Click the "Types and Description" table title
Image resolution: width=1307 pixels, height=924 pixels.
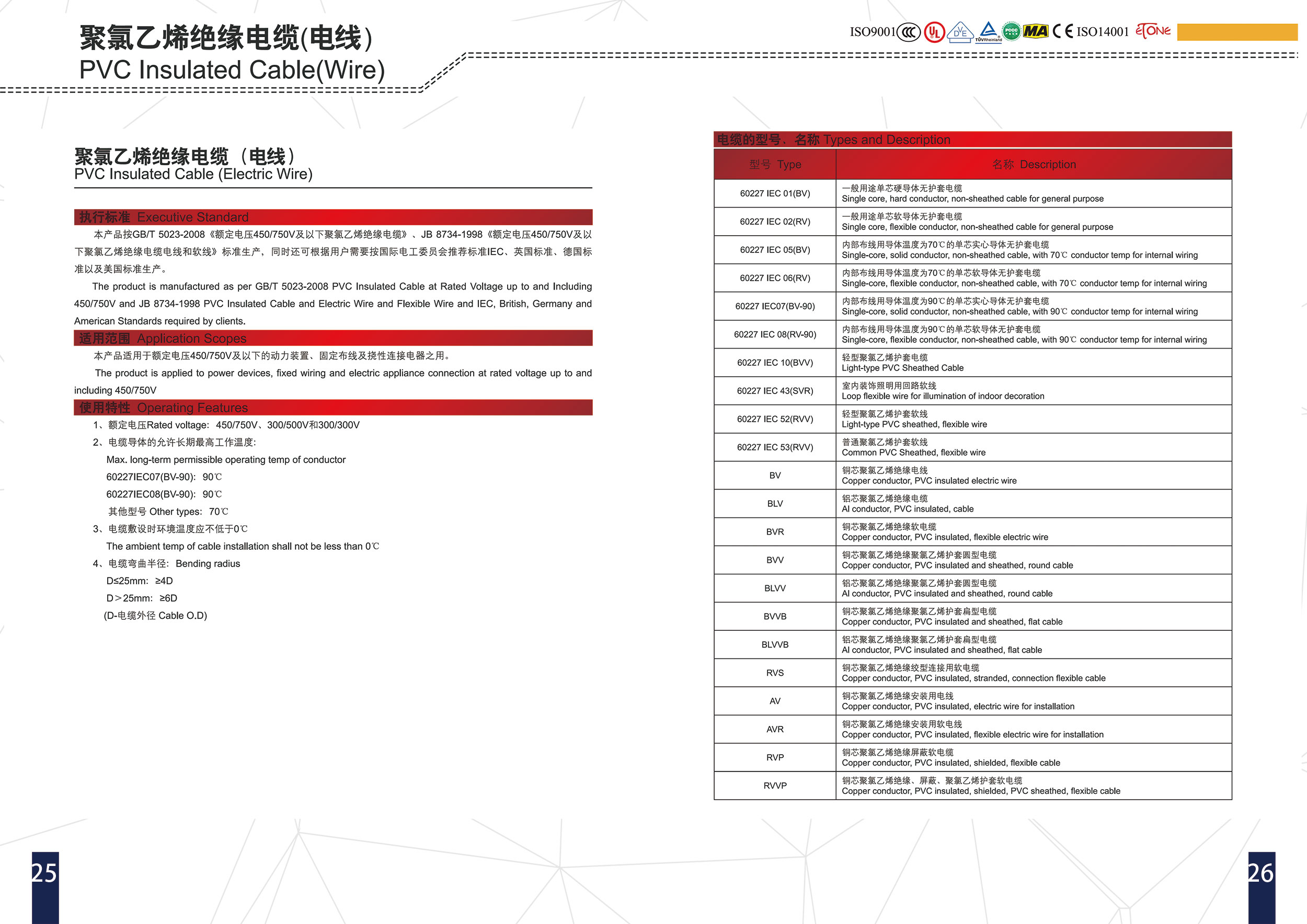tap(973, 140)
